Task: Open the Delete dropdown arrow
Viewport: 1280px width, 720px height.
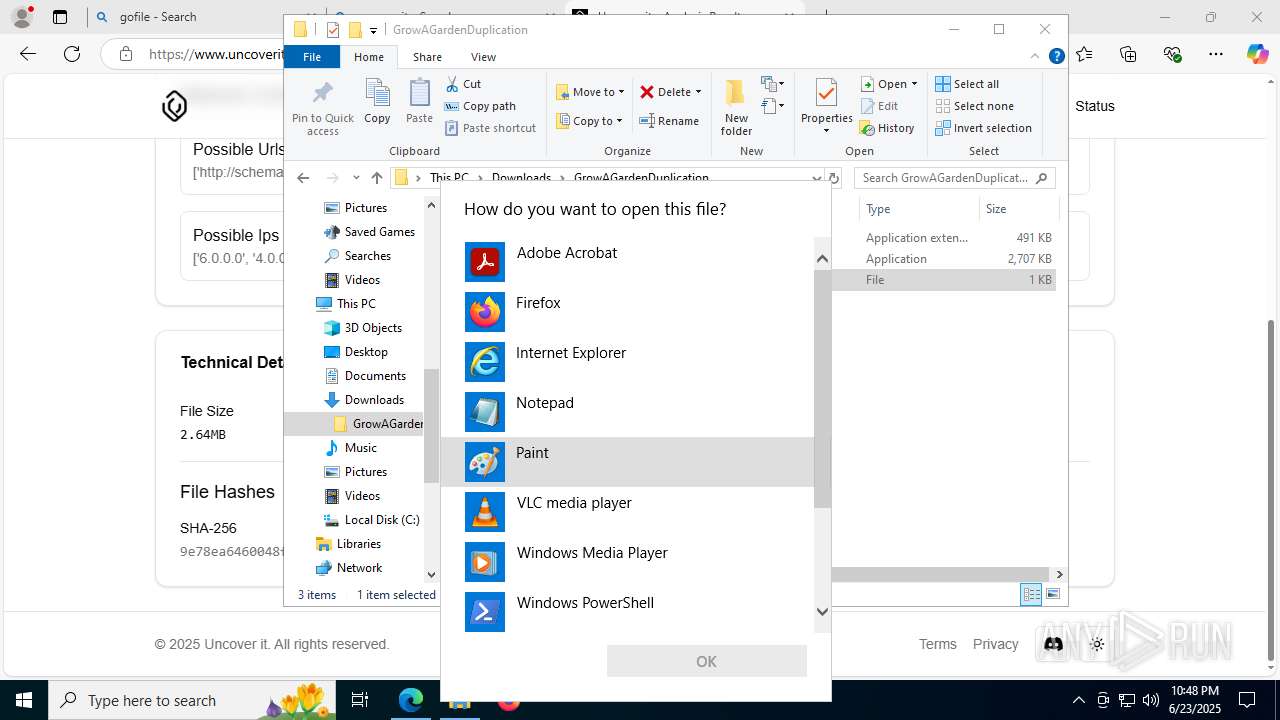Action: (698, 92)
